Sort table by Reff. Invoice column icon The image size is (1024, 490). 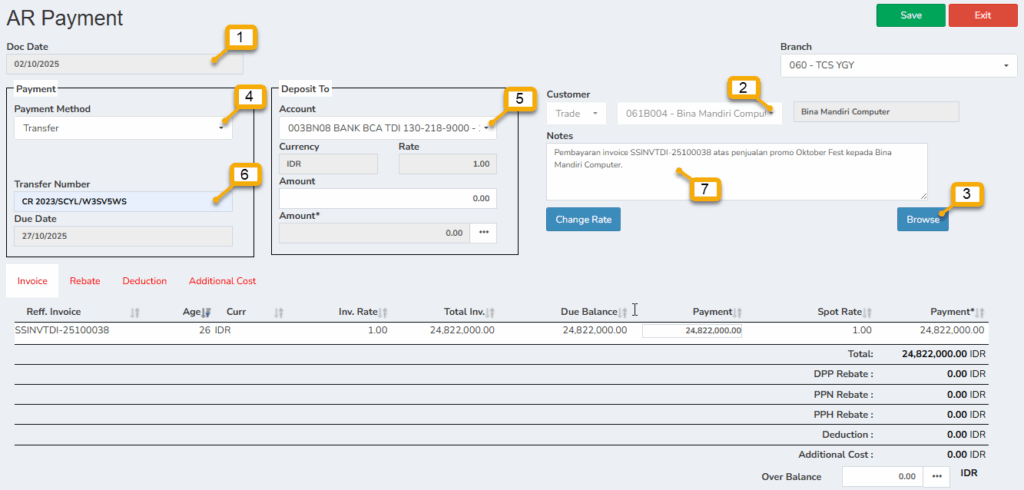pos(135,312)
